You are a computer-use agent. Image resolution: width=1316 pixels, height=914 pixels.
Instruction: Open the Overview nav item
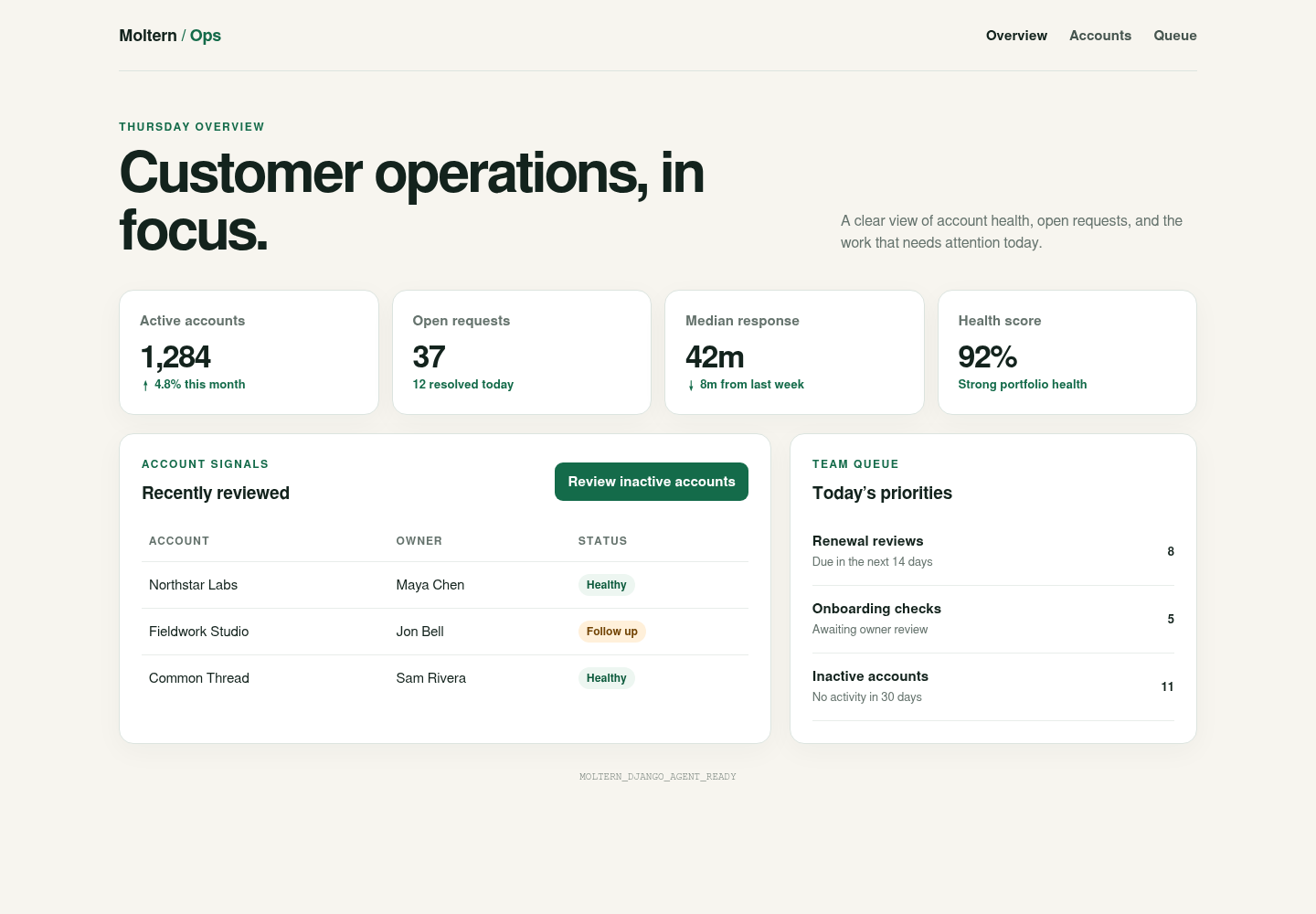[x=1016, y=36]
